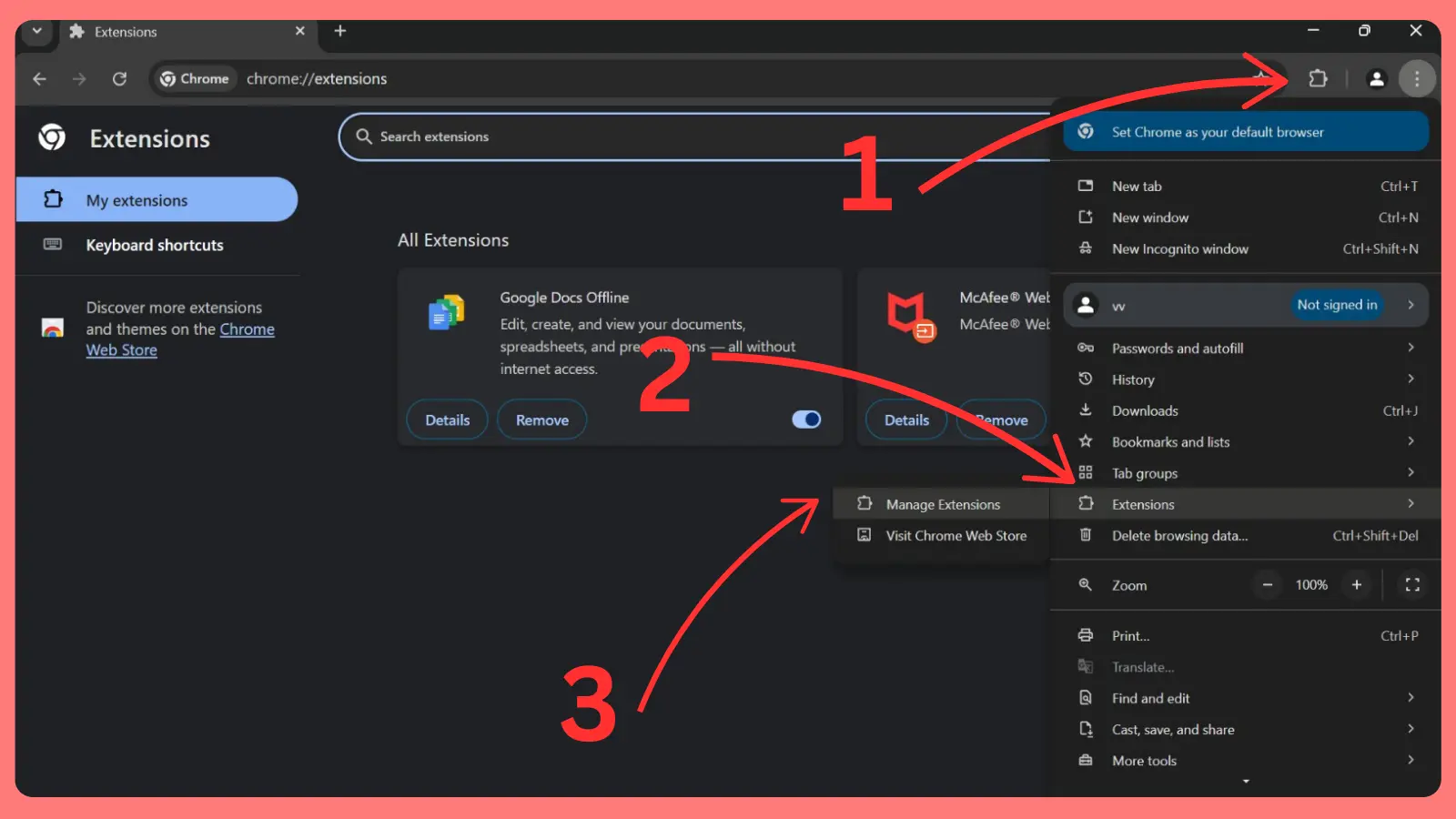
Task: Open a New Incognito window from the menu
Action: click(1179, 248)
